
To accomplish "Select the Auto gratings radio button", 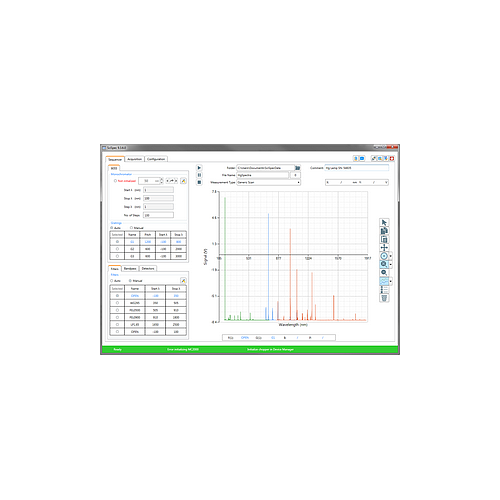I will (x=112, y=228).
